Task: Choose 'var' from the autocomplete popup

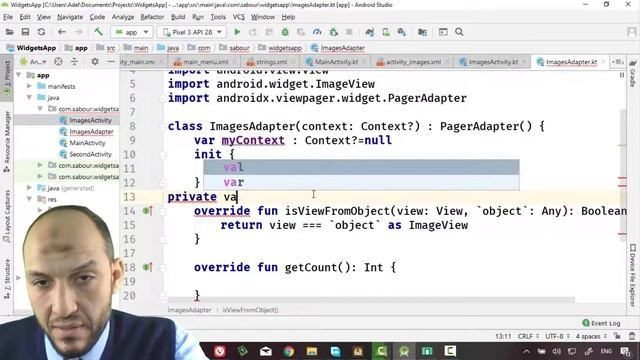Action: tap(361, 182)
